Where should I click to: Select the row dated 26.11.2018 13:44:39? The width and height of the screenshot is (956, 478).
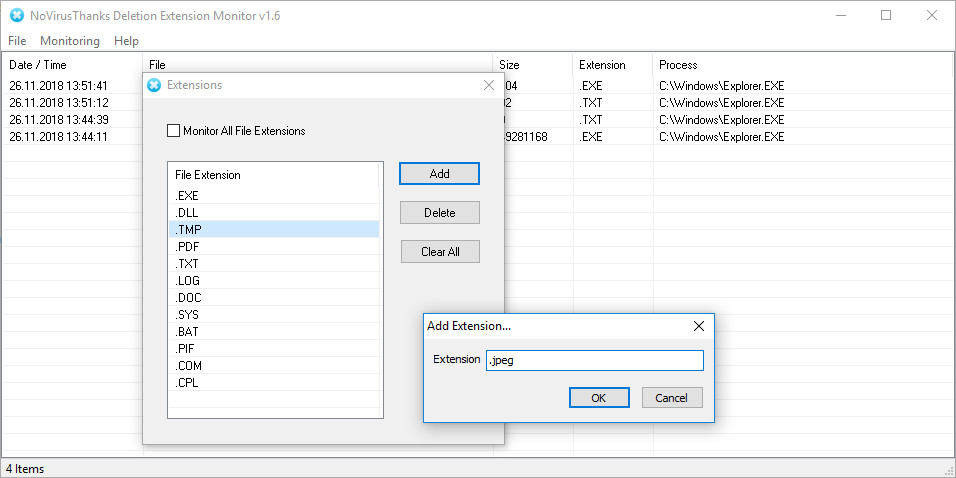coord(477,120)
